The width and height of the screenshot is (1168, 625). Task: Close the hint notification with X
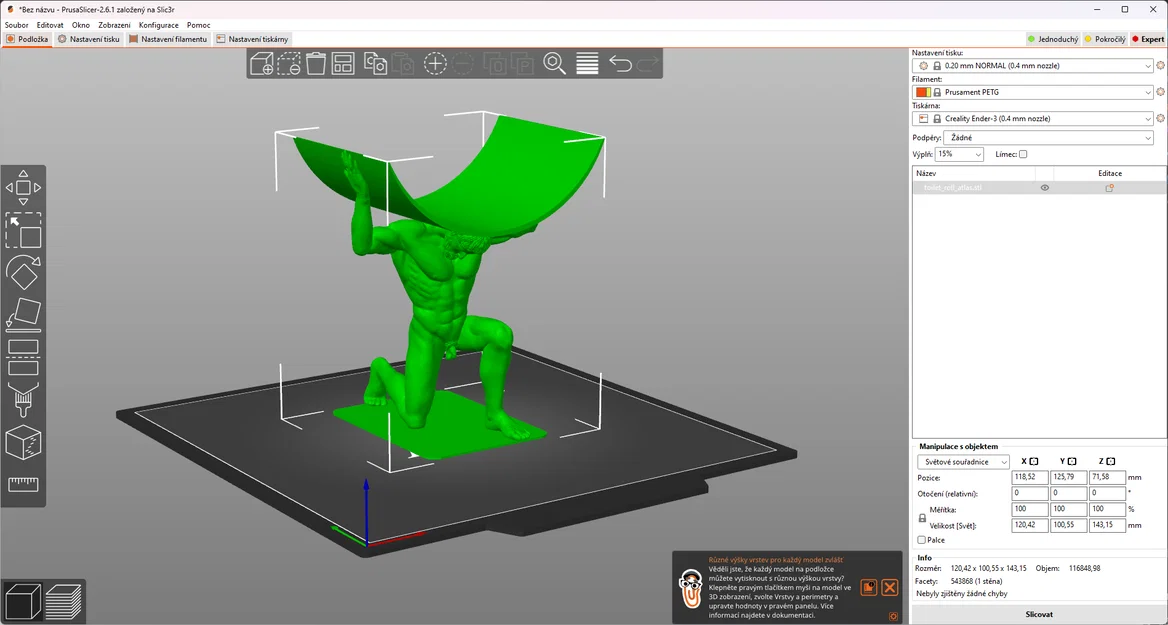click(889, 587)
